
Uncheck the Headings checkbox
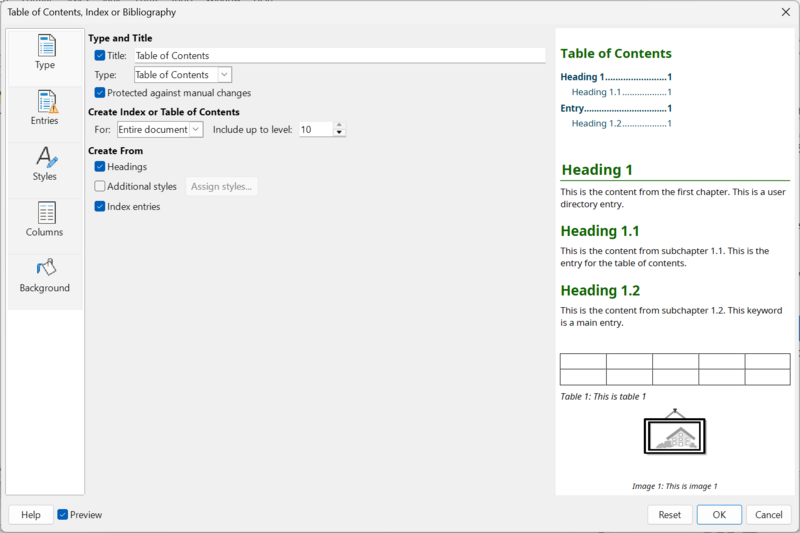[100, 167]
